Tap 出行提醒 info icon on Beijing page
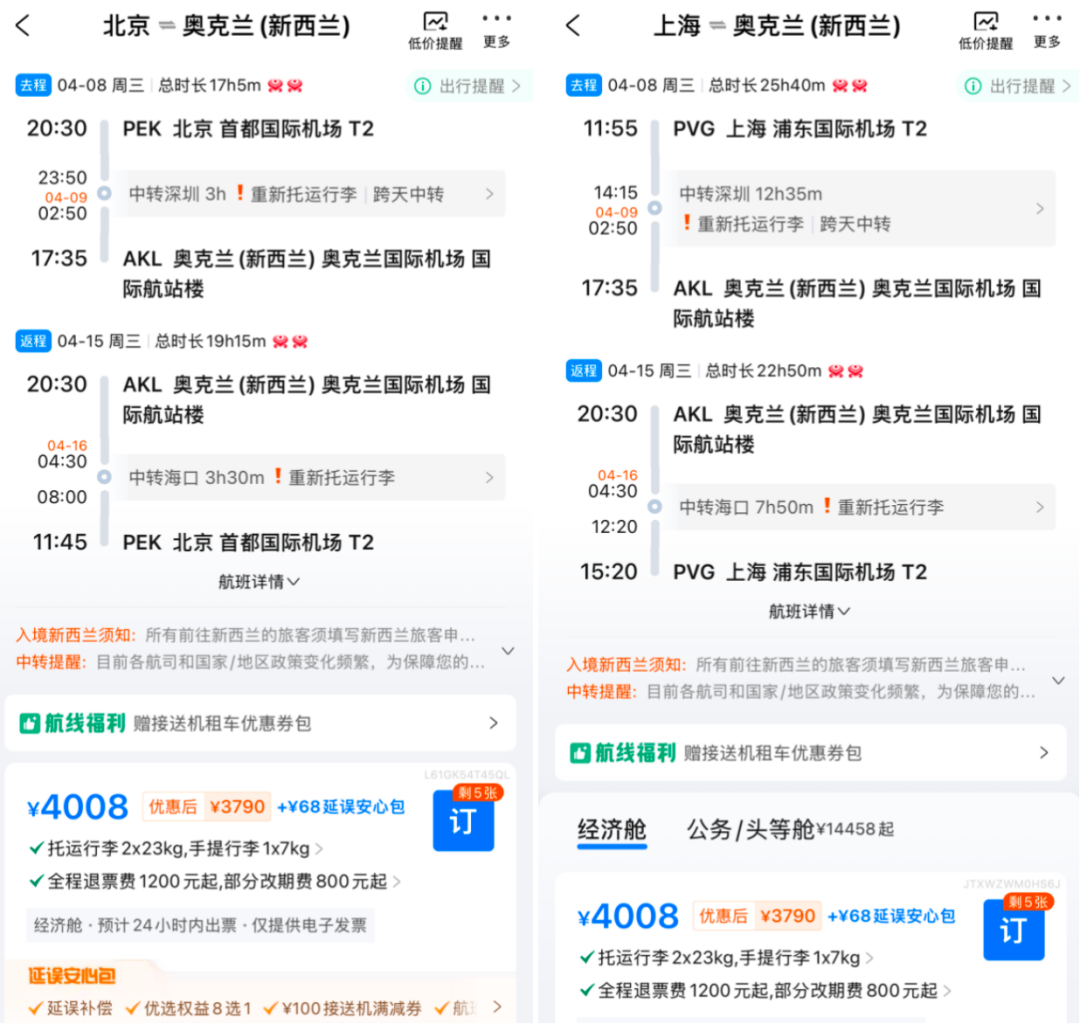Viewport: 1080px width, 1024px height. coord(423,86)
